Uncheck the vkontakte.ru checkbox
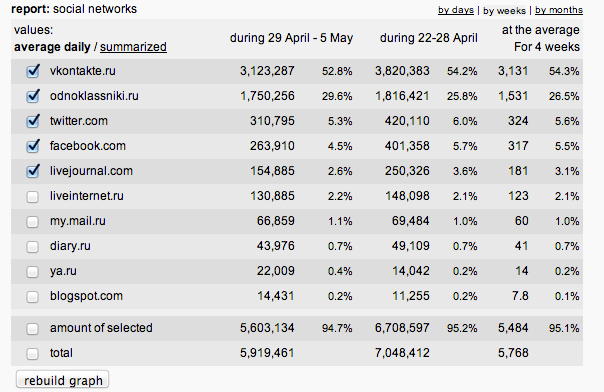 33,71
